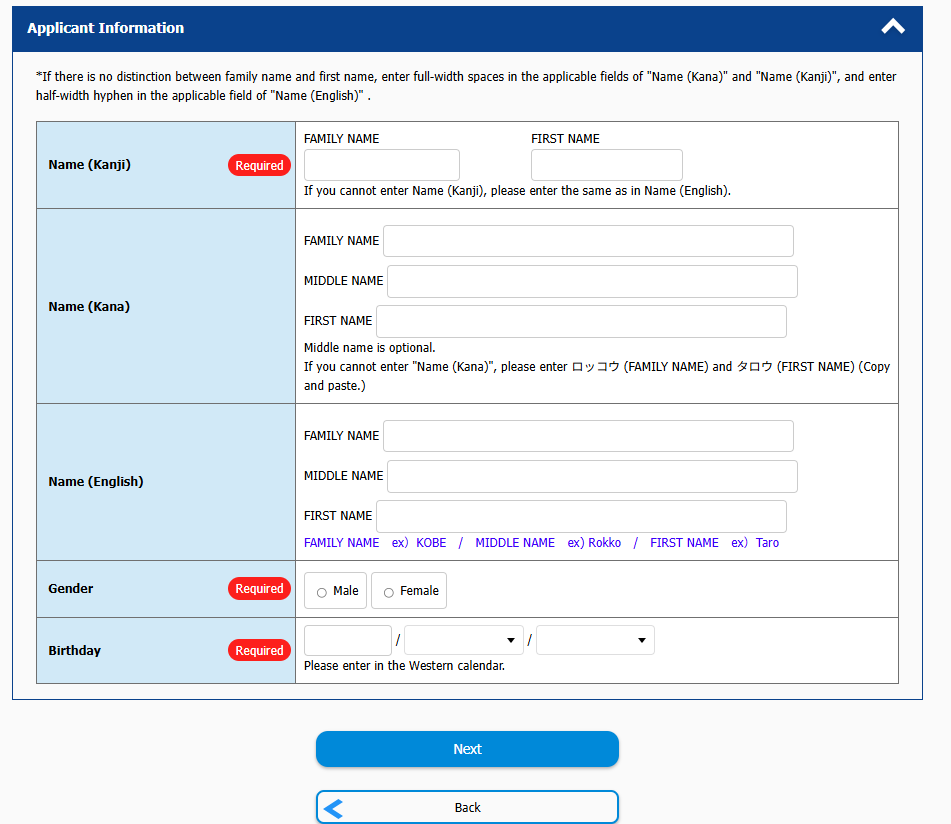Open the birthday day dropdown
This screenshot has height=824, width=951.
[x=595, y=640]
